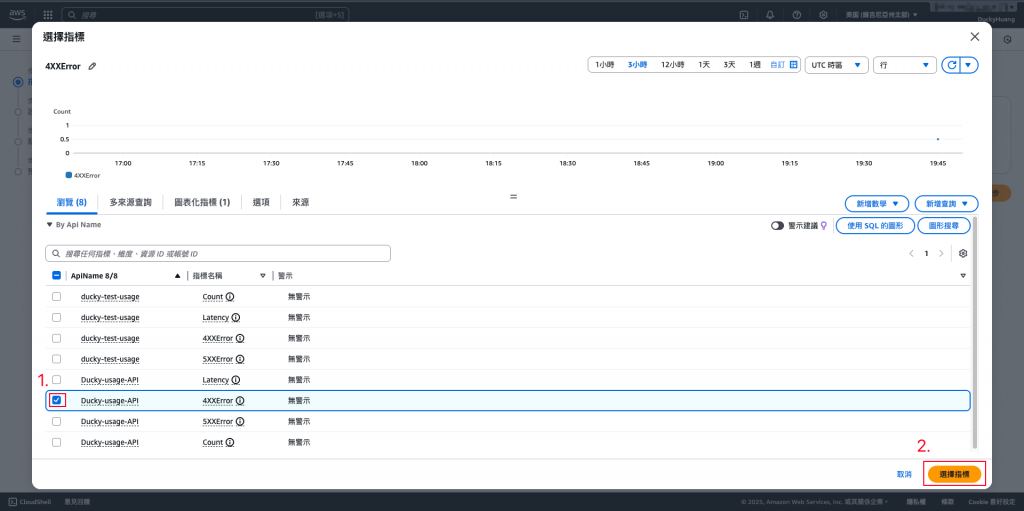Viewport: 1024px width, 511px height.
Task: Switch to the 圖表化指標 (1) tab
Action: pyautogui.click(x=202, y=203)
